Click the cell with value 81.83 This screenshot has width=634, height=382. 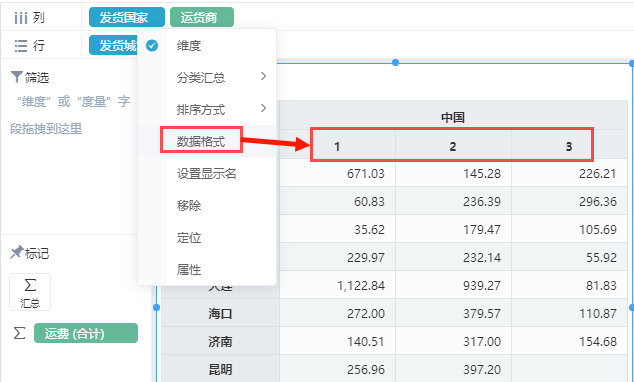click(x=569, y=285)
